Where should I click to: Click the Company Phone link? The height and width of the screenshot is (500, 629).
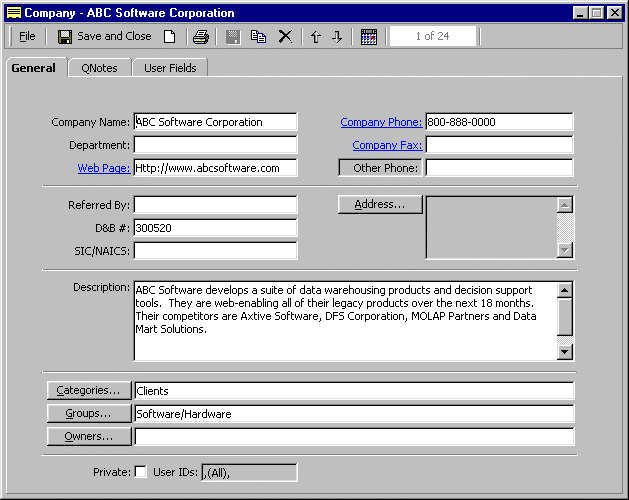381,122
